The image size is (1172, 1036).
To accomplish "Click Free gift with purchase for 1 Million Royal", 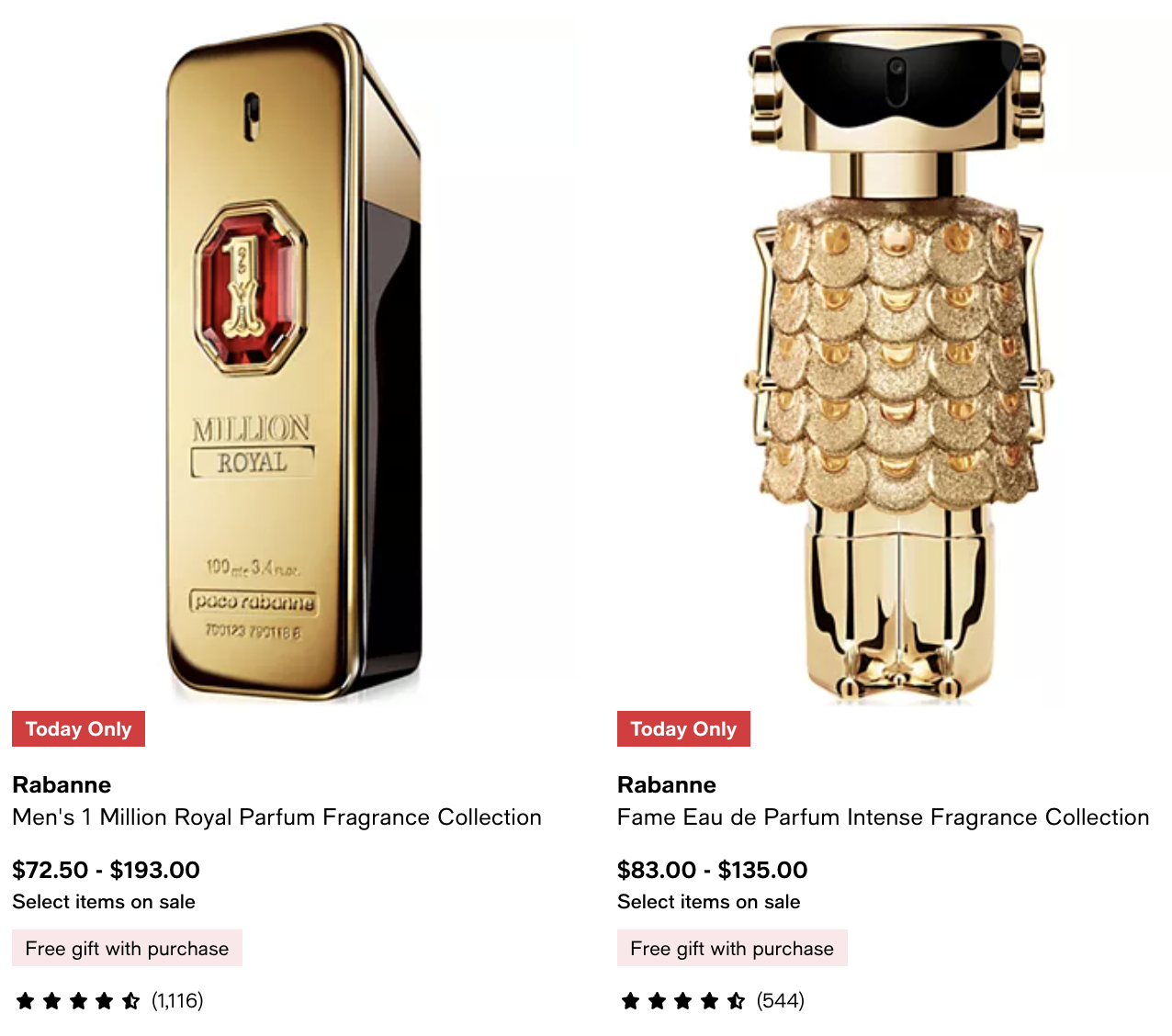I will tap(127, 949).
